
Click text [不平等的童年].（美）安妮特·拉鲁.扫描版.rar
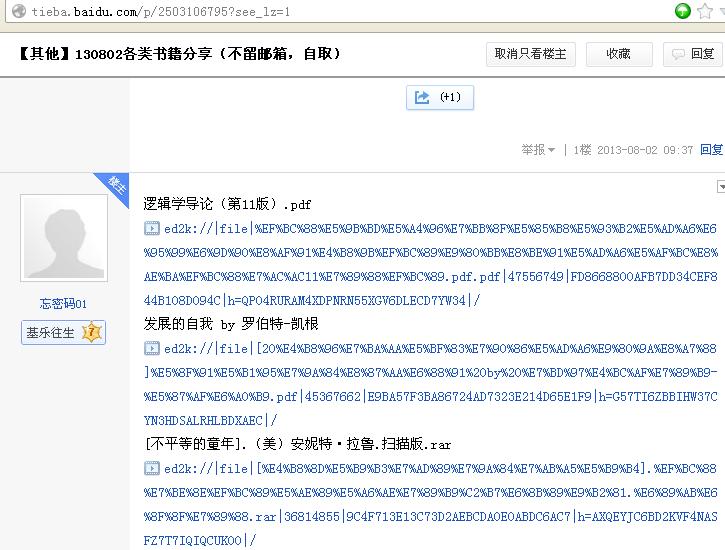tap(297, 444)
